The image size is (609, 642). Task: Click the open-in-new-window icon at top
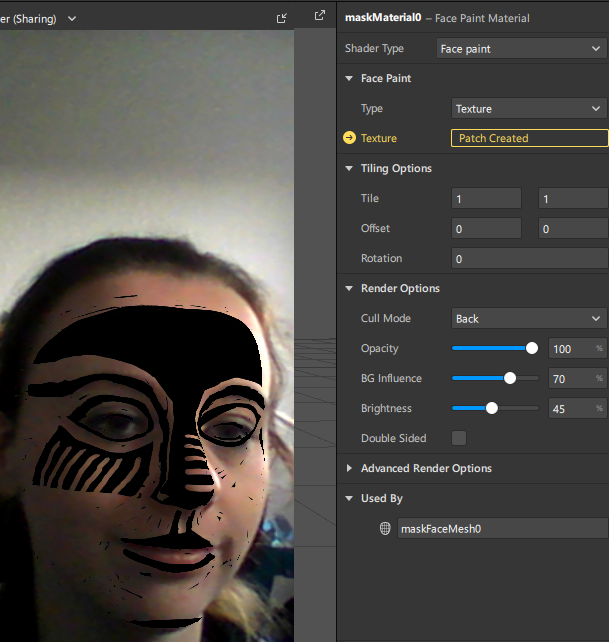point(320,16)
